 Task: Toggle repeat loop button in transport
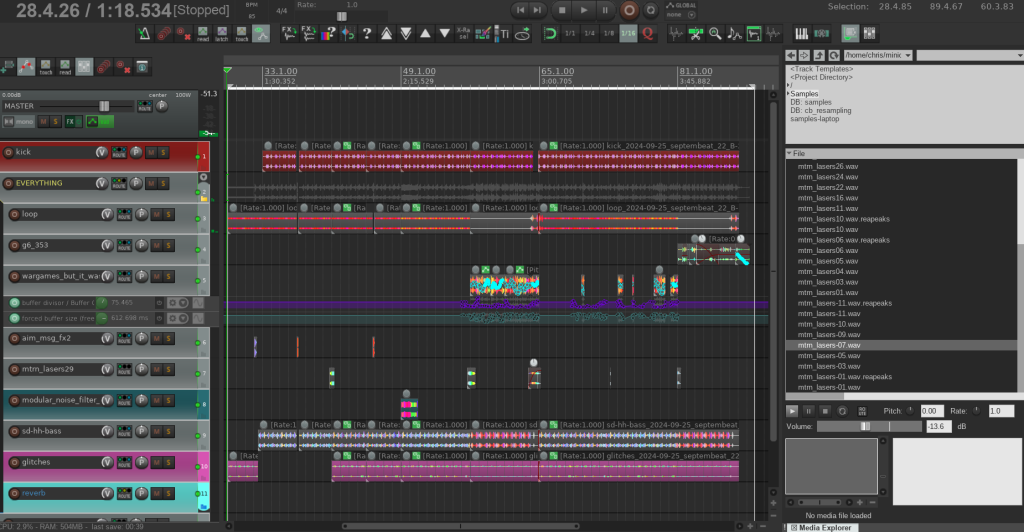650,10
